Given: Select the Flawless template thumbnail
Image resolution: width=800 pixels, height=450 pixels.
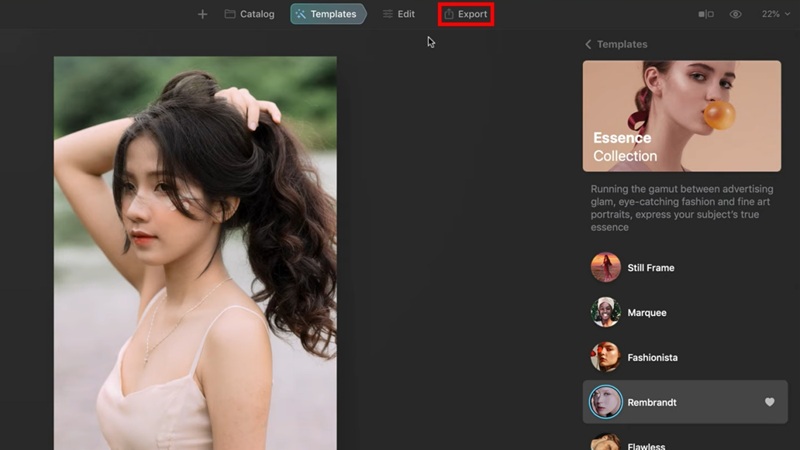Looking at the screenshot, I should coord(605,442).
